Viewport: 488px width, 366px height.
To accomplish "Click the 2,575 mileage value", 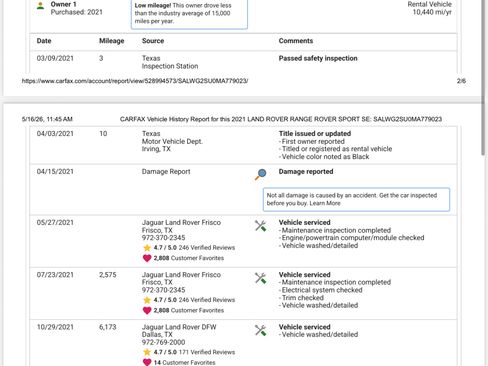I will click(x=108, y=275).
